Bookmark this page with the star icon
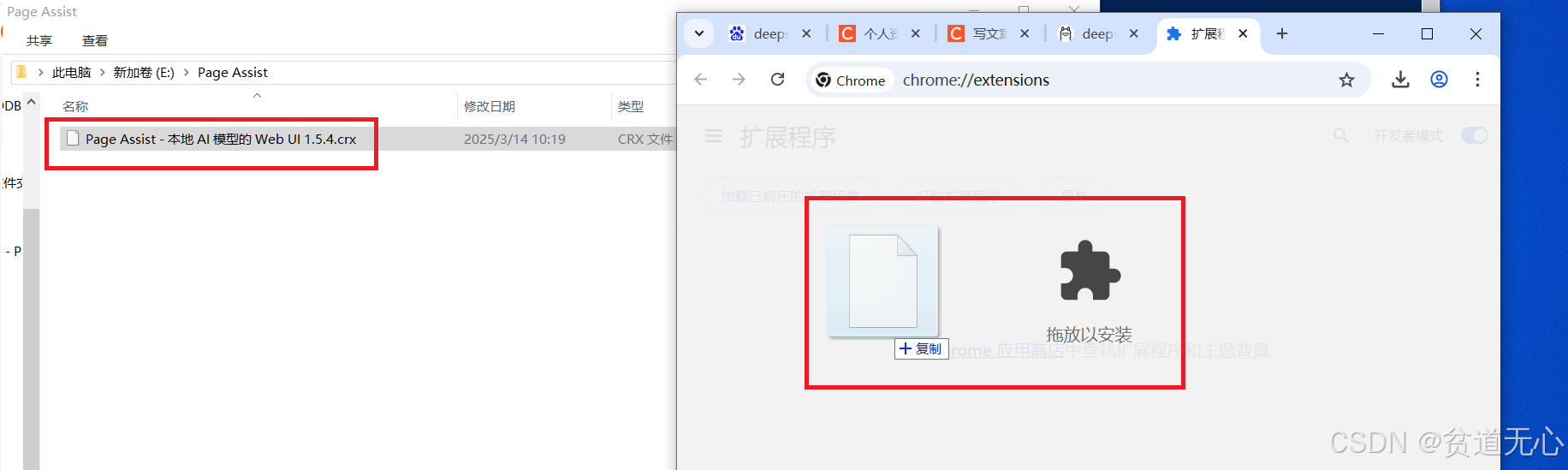The height and width of the screenshot is (470, 1568). coord(1346,80)
